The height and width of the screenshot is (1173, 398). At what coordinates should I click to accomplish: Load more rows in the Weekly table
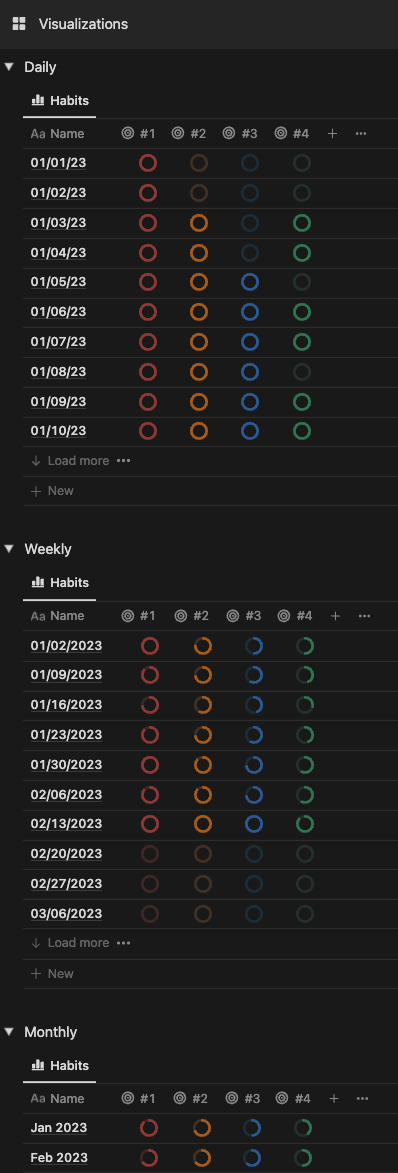coord(70,943)
